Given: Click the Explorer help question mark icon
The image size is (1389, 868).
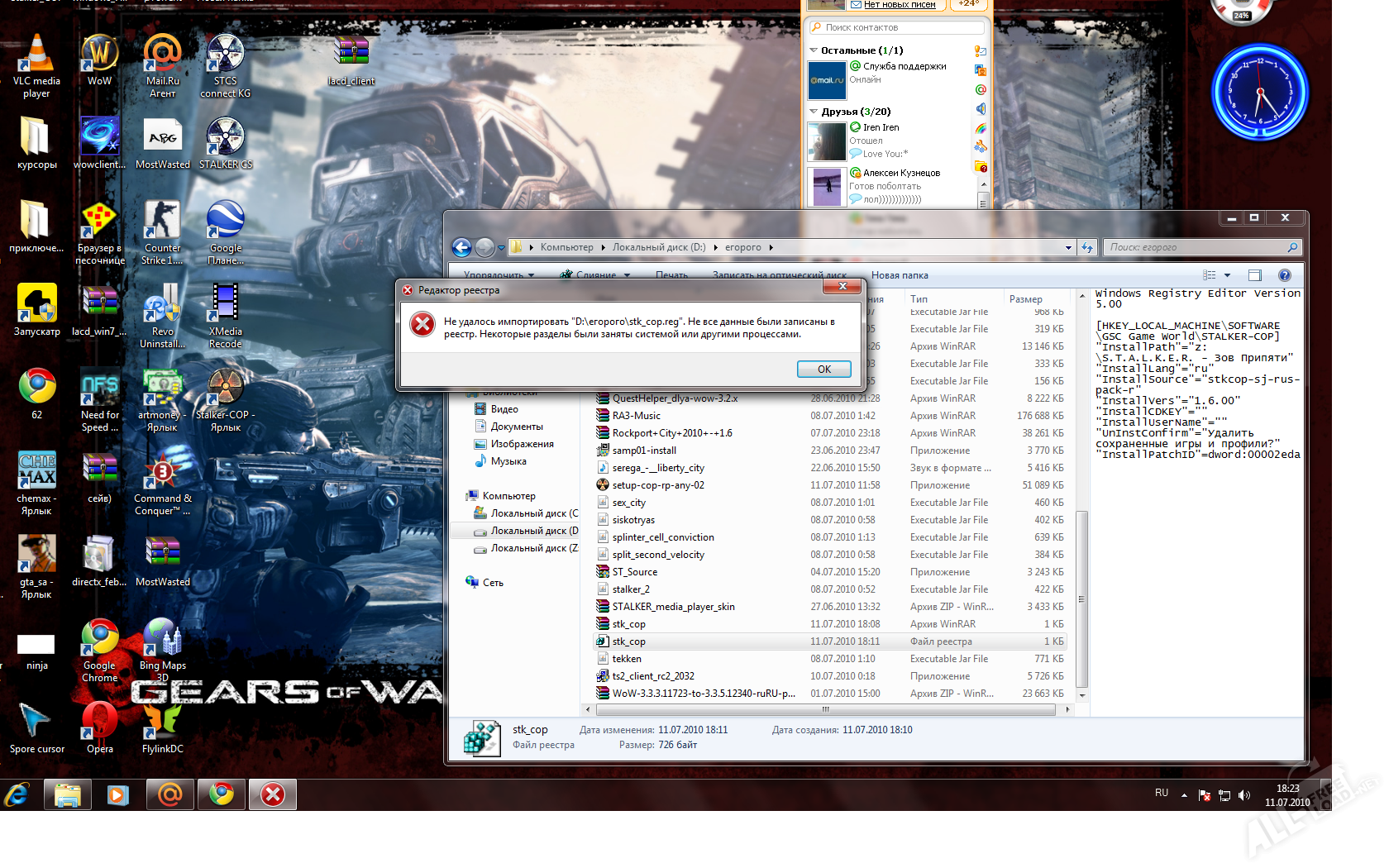Looking at the screenshot, I should (x=1284, y=275).
